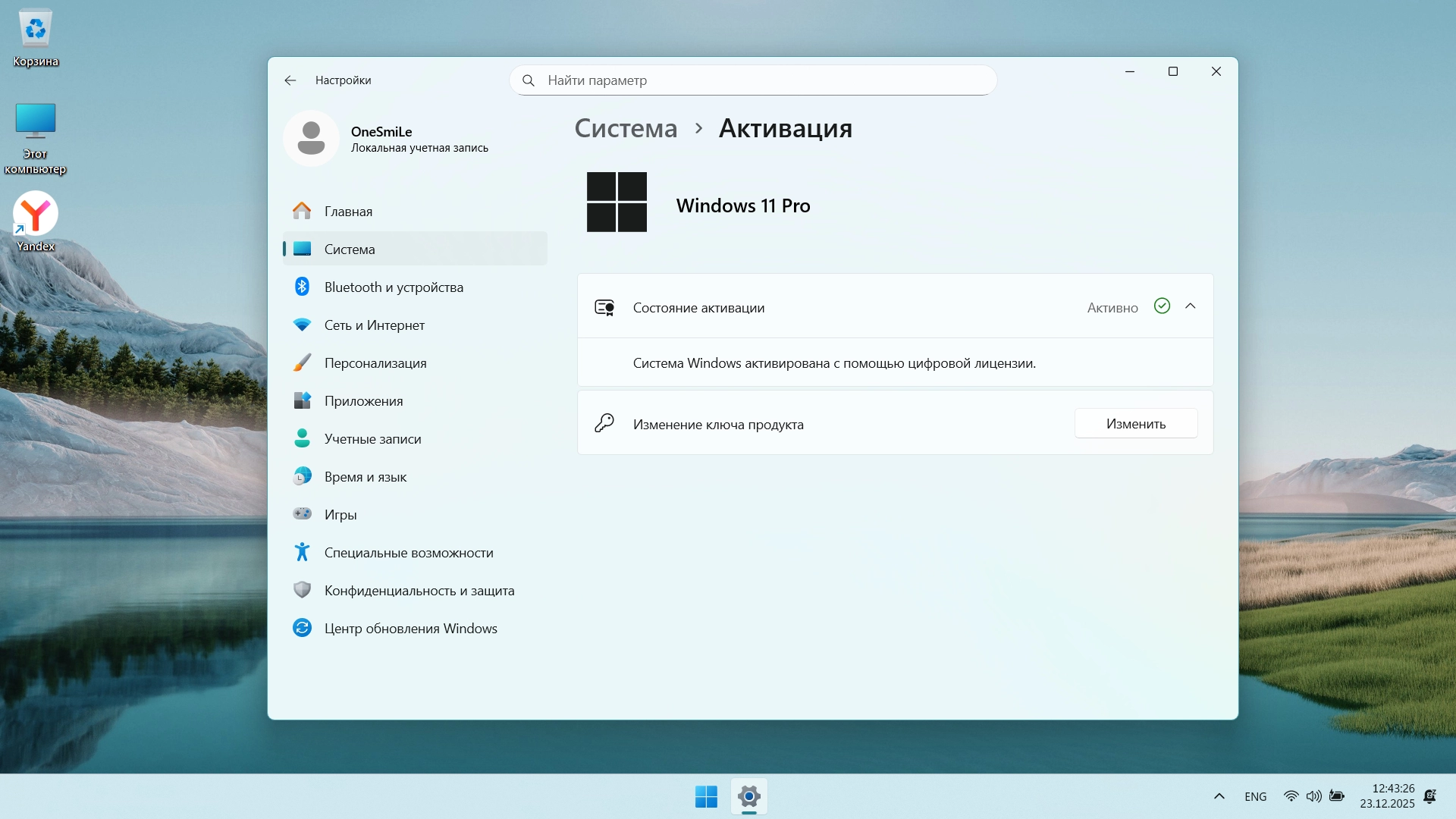Open Специальные возможности settings

408,553
